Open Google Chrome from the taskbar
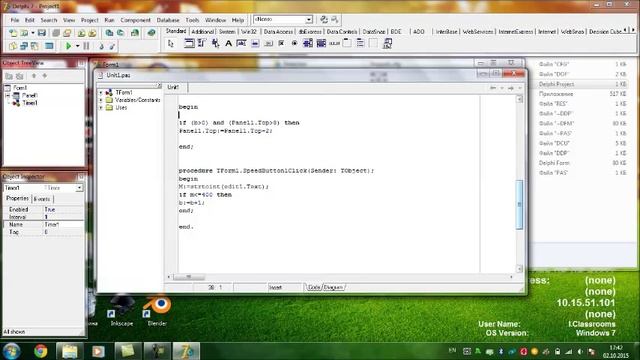640x360 pixels. [40, 351]
